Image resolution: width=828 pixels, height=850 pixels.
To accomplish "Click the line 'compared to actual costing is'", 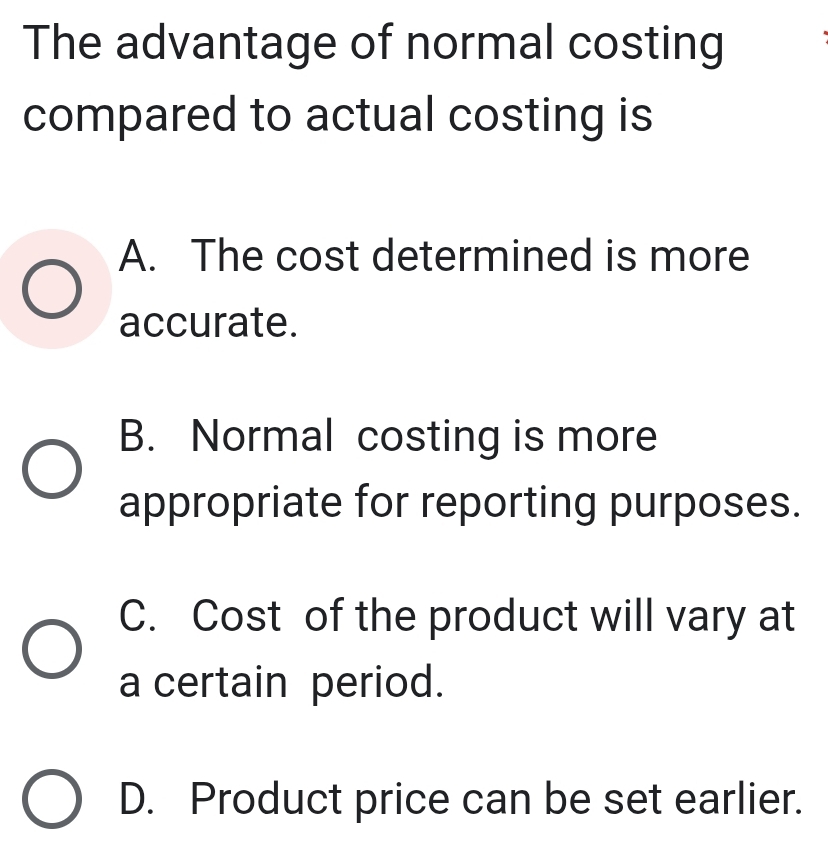I will point(338,116).
